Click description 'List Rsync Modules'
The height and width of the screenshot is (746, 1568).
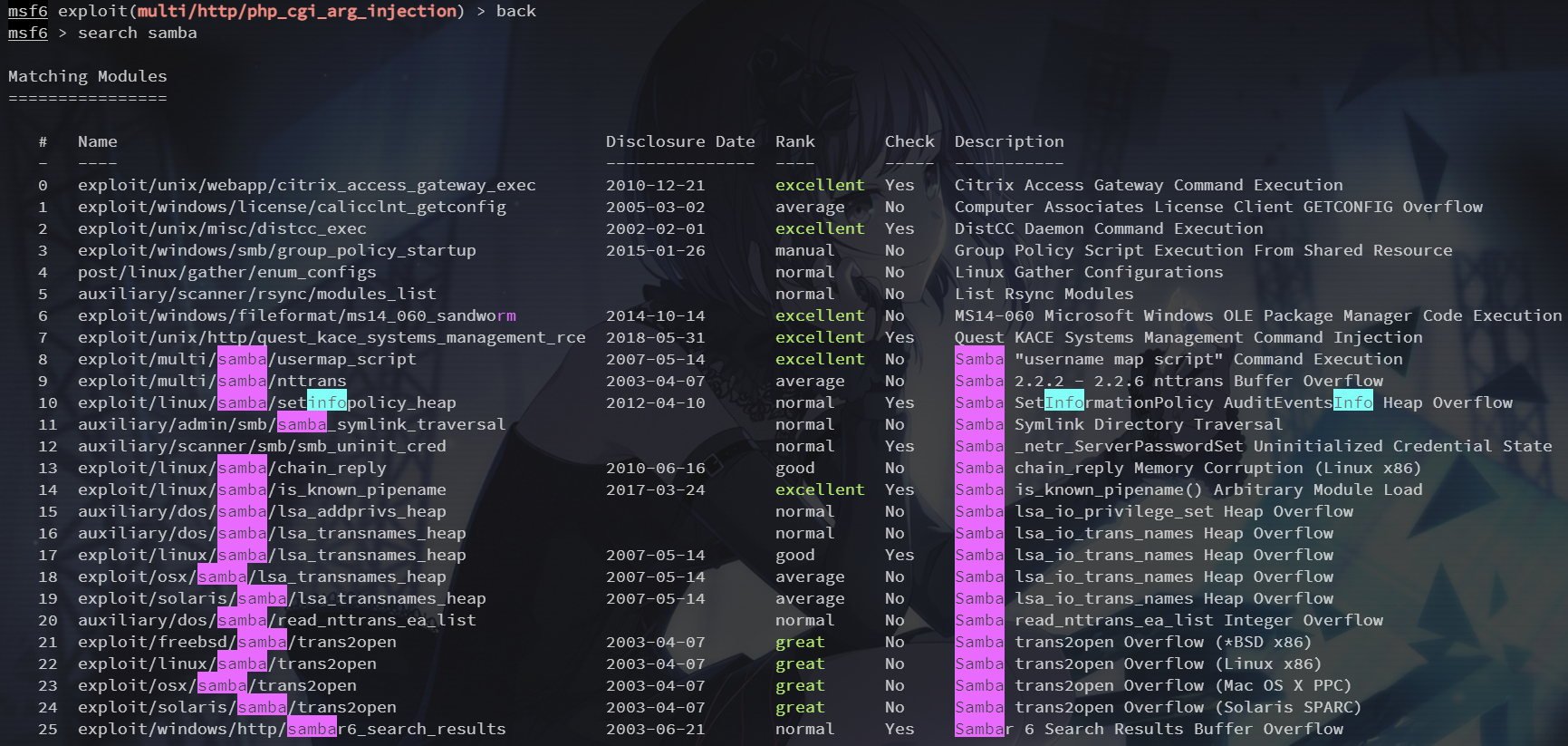point(1044,294)
